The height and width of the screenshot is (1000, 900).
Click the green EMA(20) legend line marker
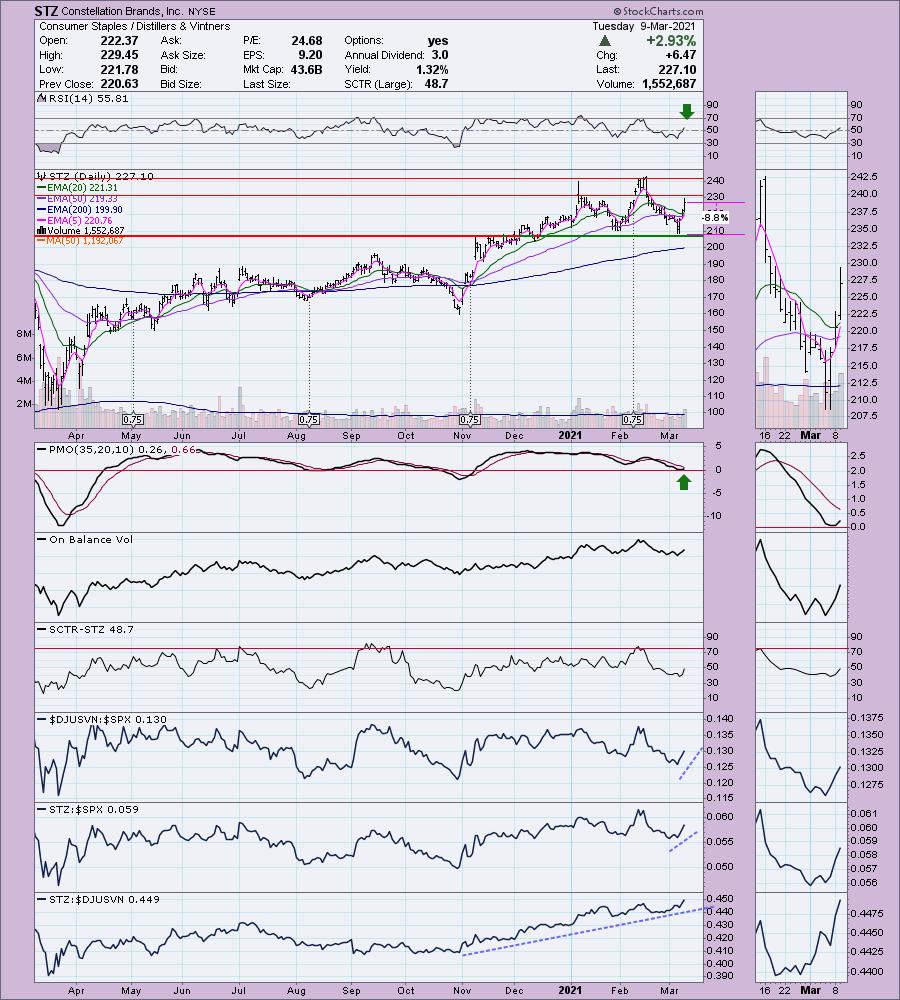pos(41,188)
